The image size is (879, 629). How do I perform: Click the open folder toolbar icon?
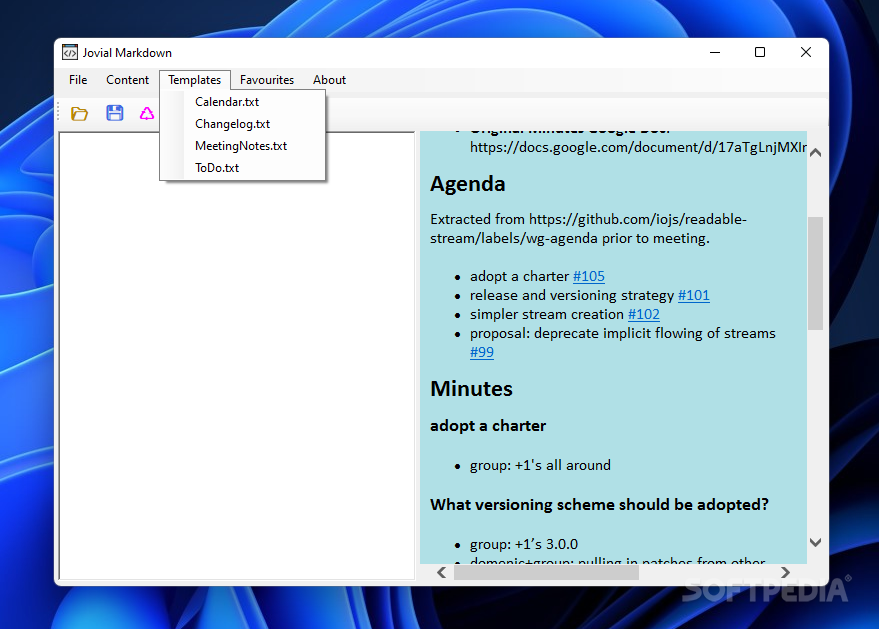click(x=79, y=114)
